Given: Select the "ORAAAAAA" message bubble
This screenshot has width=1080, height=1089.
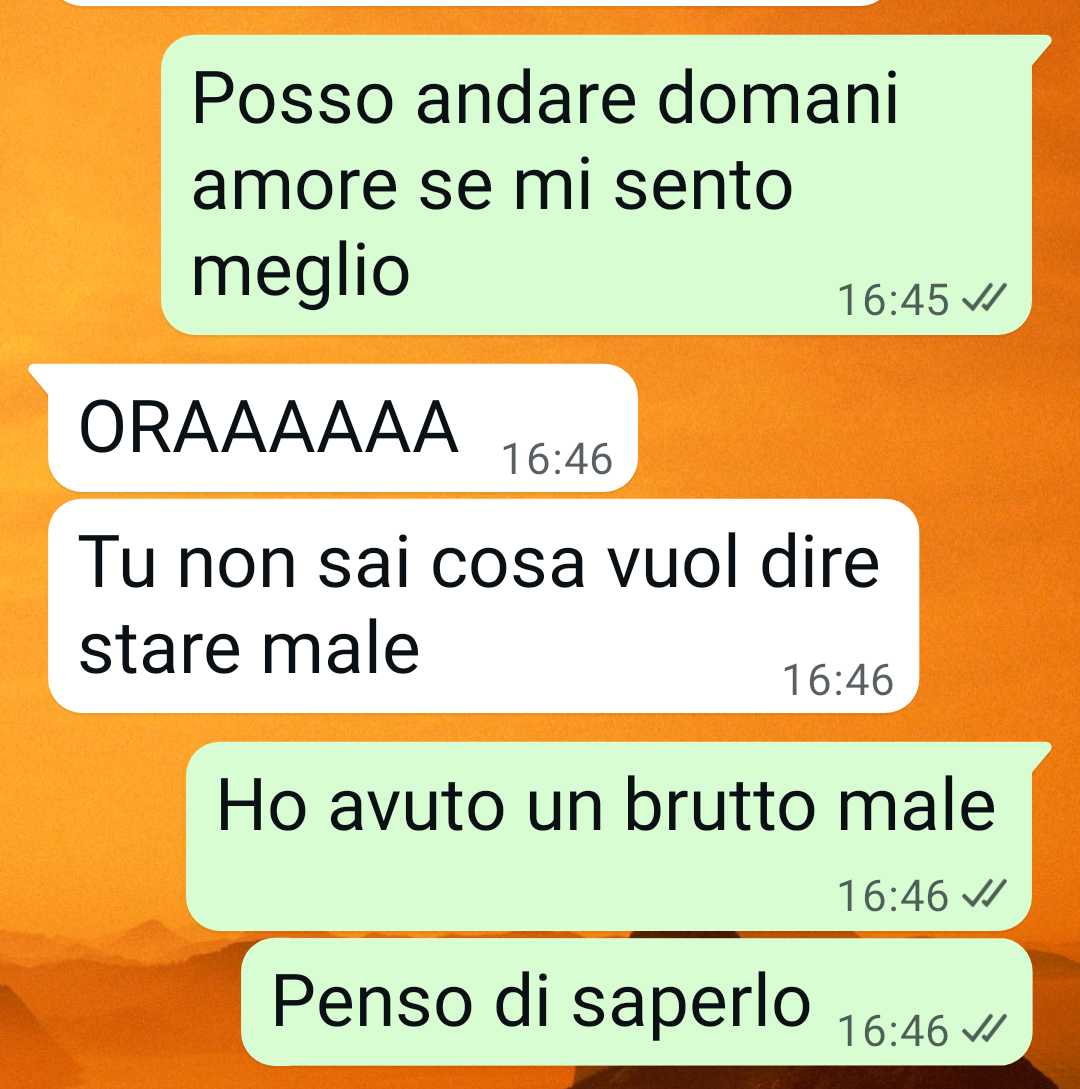Looking at the screenshot, I should (x=342, y=428).
